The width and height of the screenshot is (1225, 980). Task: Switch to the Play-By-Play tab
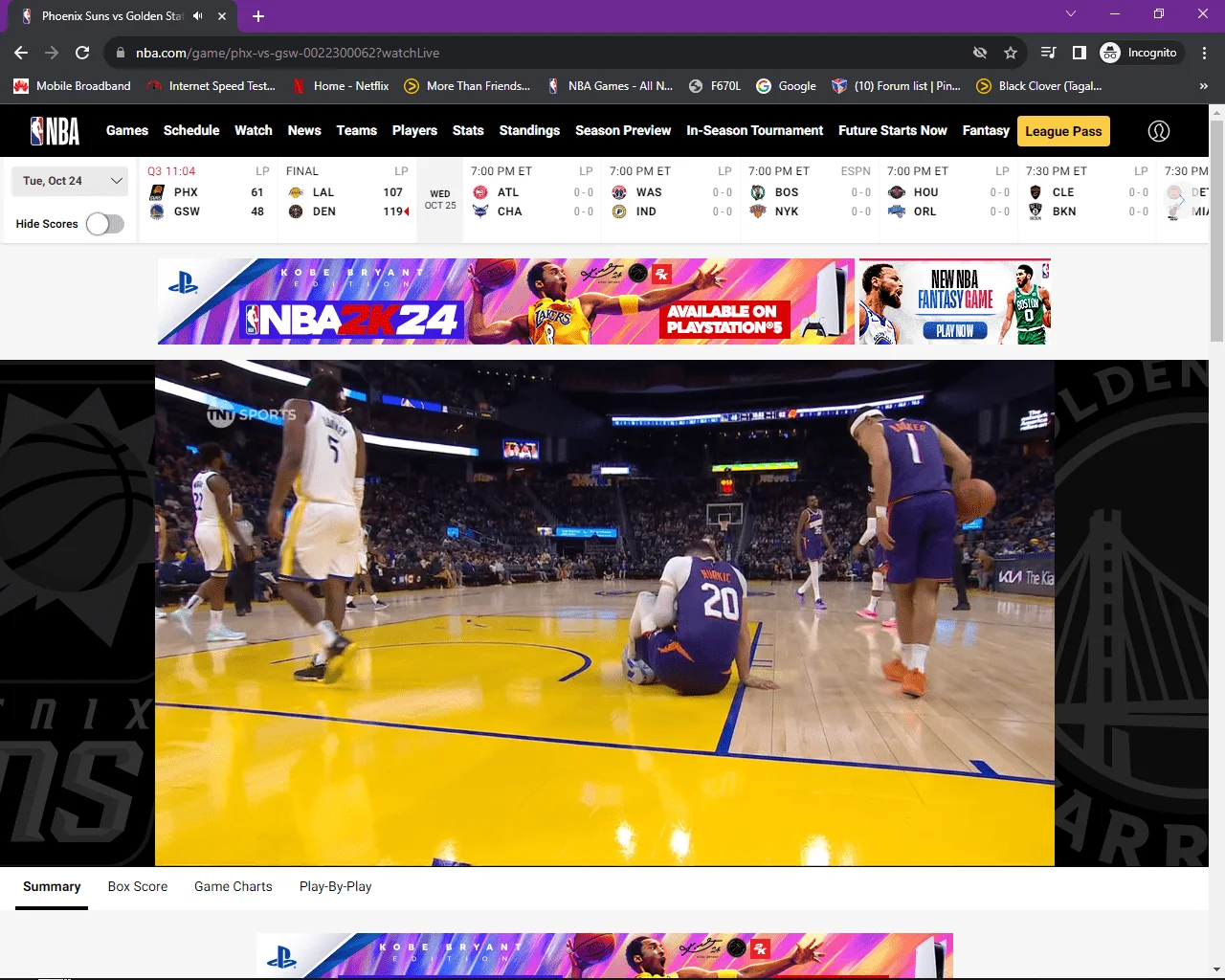[x=335, y=886]
